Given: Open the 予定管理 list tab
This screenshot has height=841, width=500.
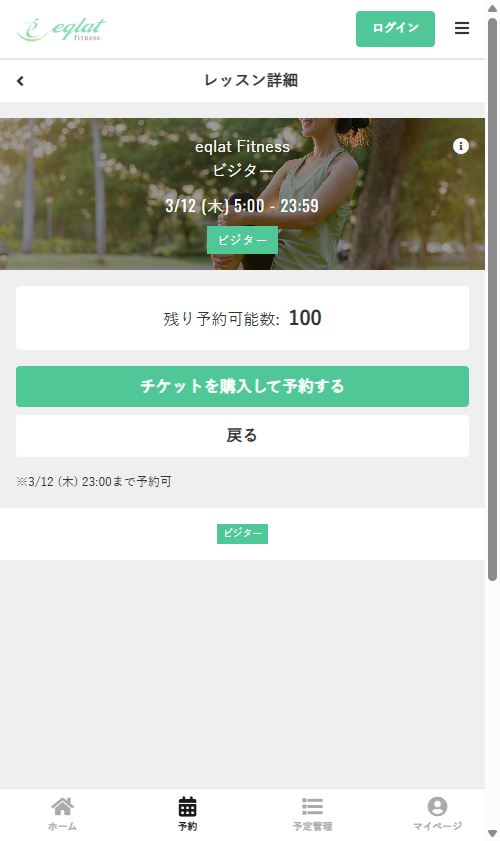Looking at the screenshot, I should [x=312, y=814].
